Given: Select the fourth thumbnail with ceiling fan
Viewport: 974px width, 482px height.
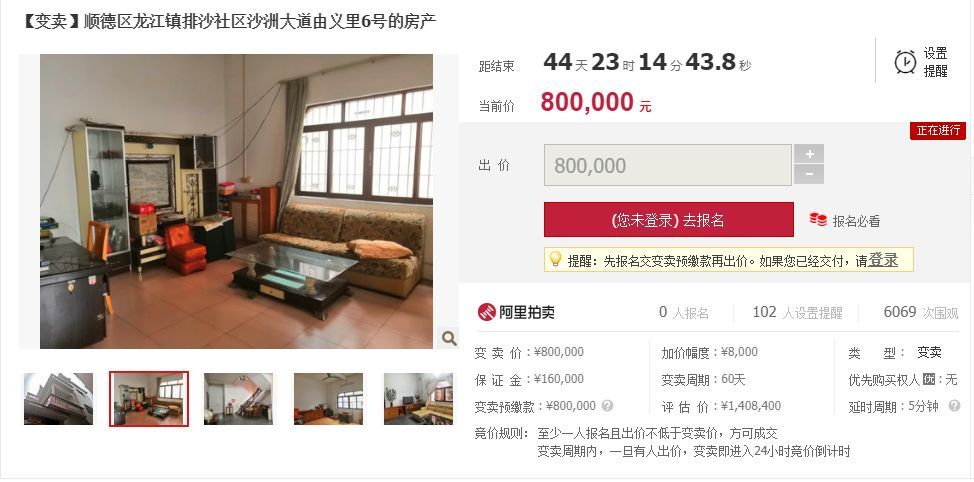Looking at the screenshot, I should click(x=329, y=399).
